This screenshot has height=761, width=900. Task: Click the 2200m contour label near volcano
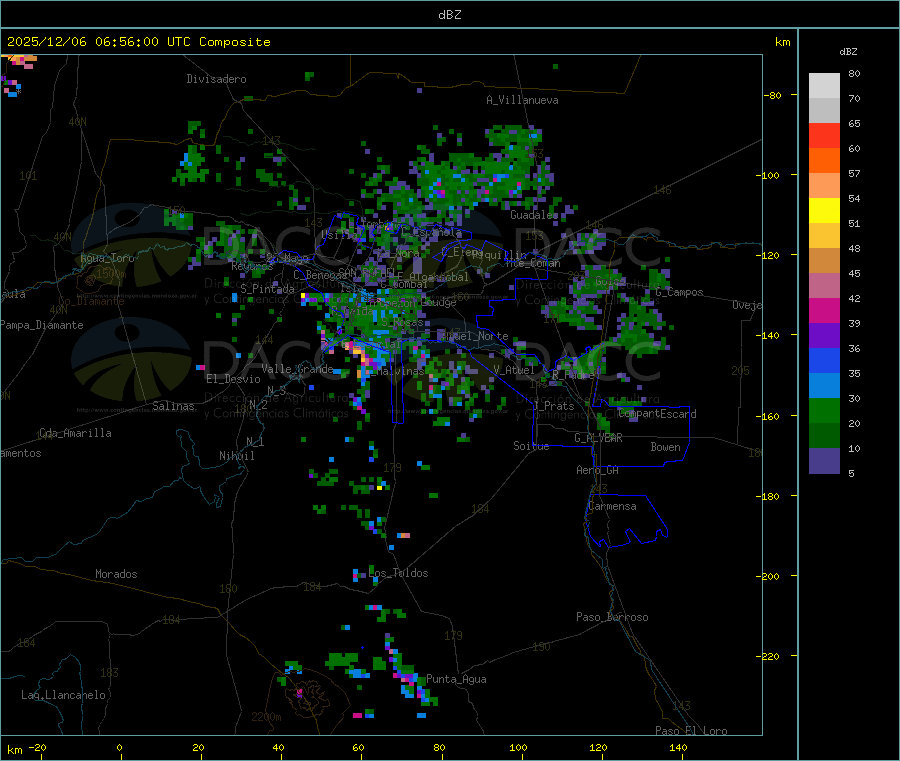click(266, 717)
